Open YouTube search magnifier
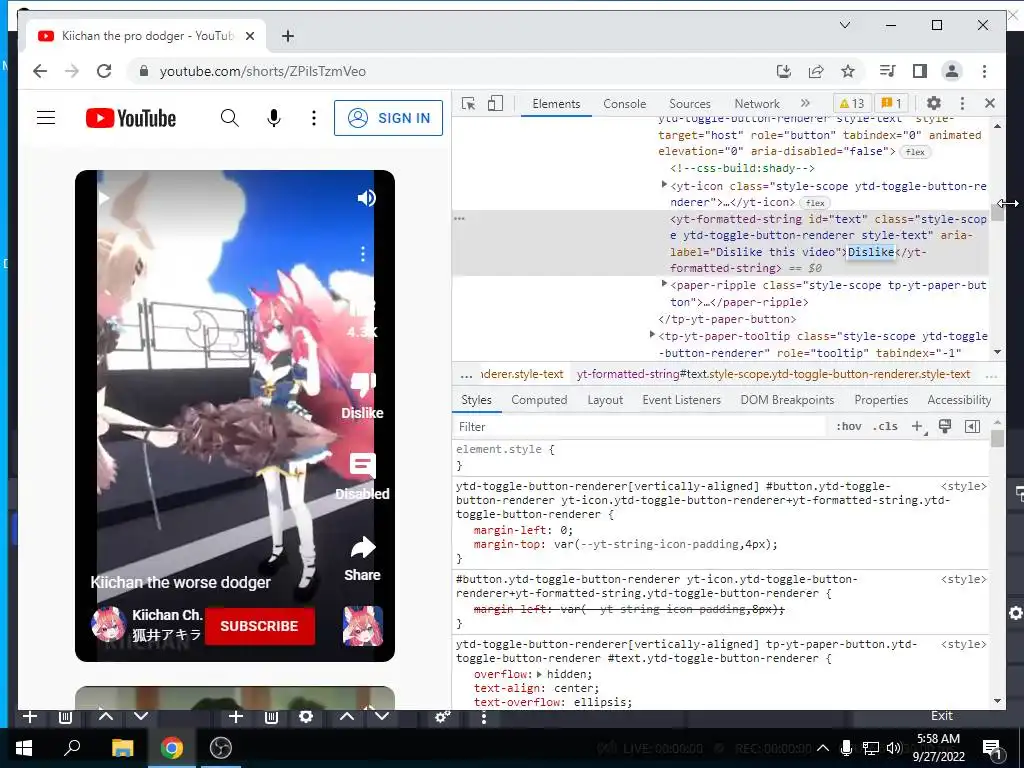1024x768 pixels. click(229, 118)
